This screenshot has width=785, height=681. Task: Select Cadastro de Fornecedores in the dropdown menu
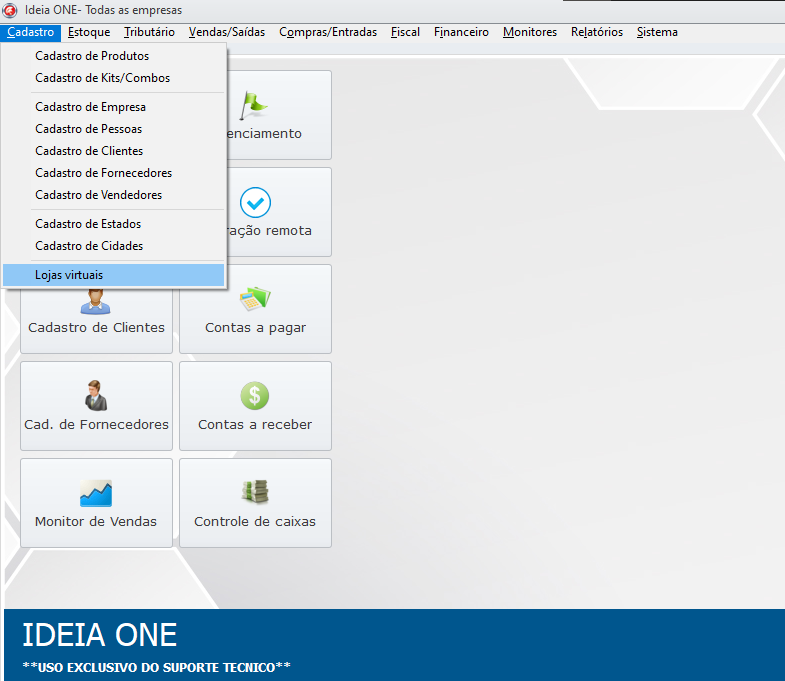tap(103, 173)
